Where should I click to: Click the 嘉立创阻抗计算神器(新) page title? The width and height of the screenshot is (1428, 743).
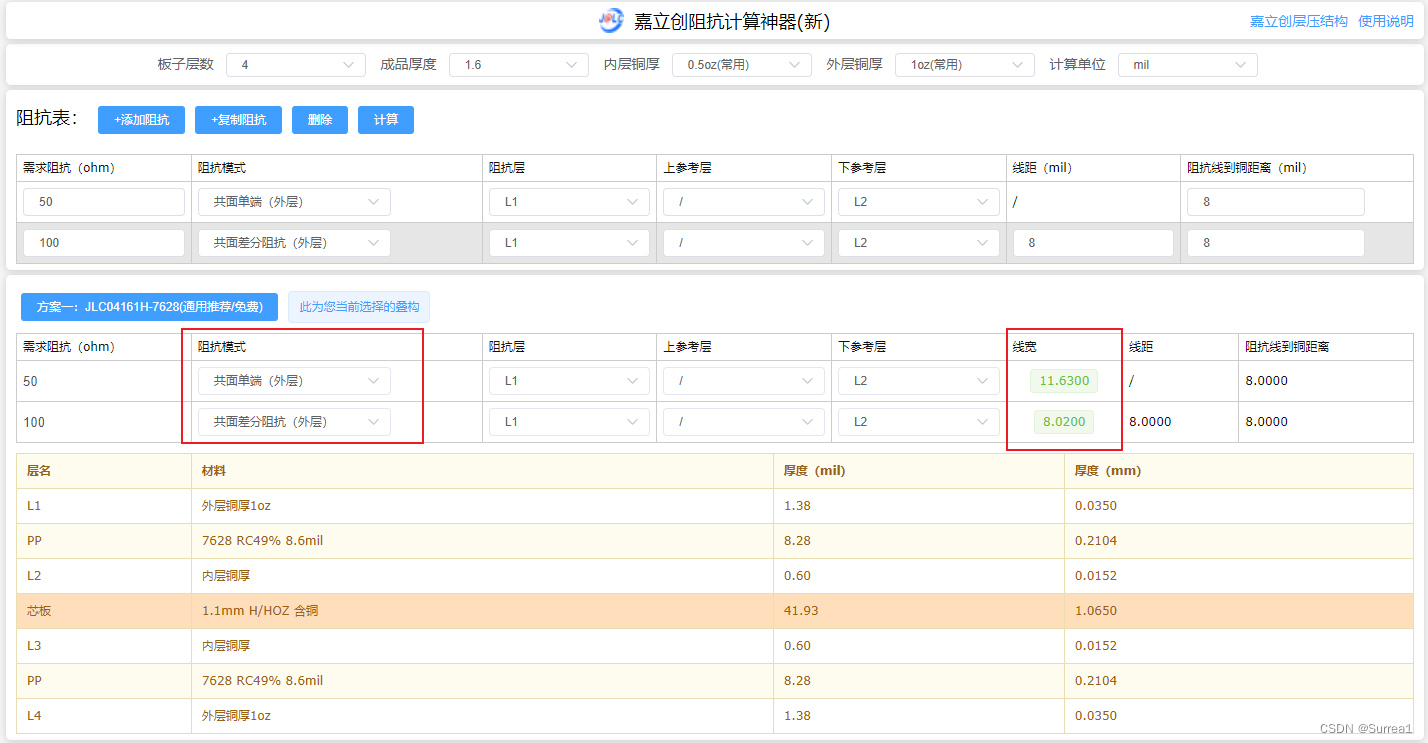[x=732, y=21]
